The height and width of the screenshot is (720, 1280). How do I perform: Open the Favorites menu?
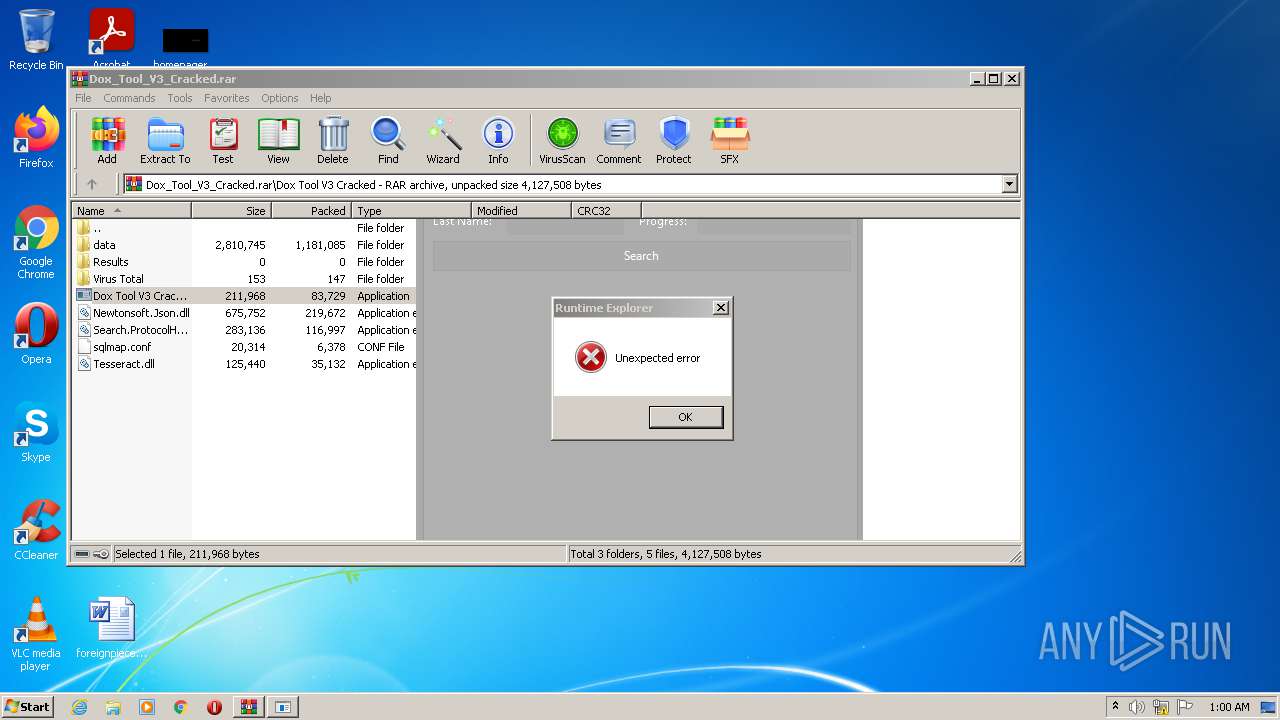pos(227,98)
